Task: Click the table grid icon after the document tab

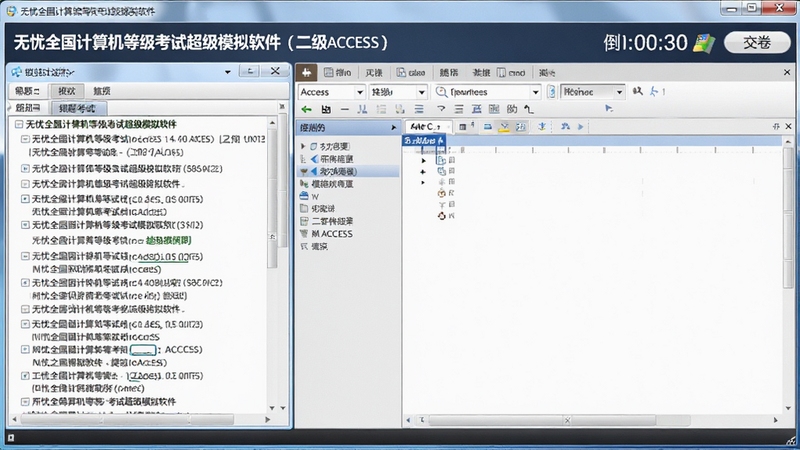Action: pyautogui.click(x=463, y=127)
